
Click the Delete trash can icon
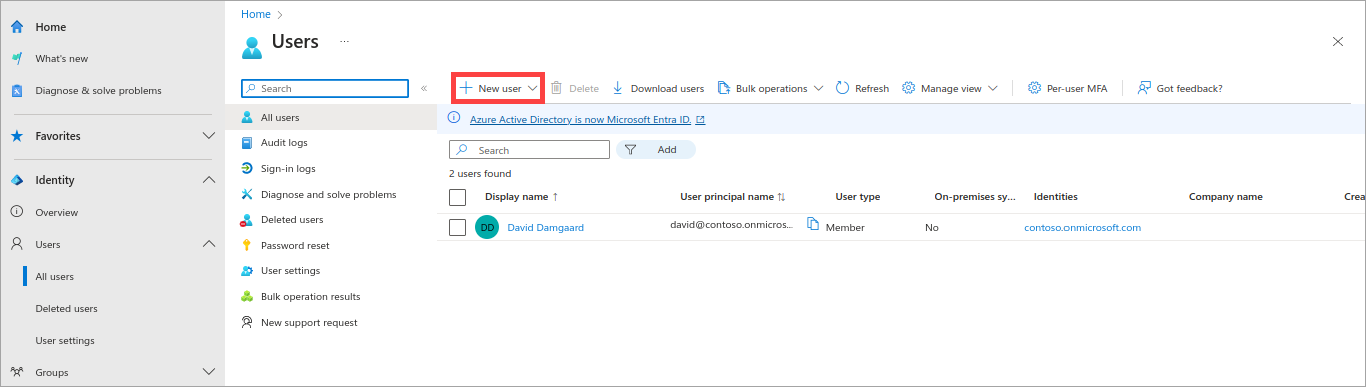[x=557, y=88]
